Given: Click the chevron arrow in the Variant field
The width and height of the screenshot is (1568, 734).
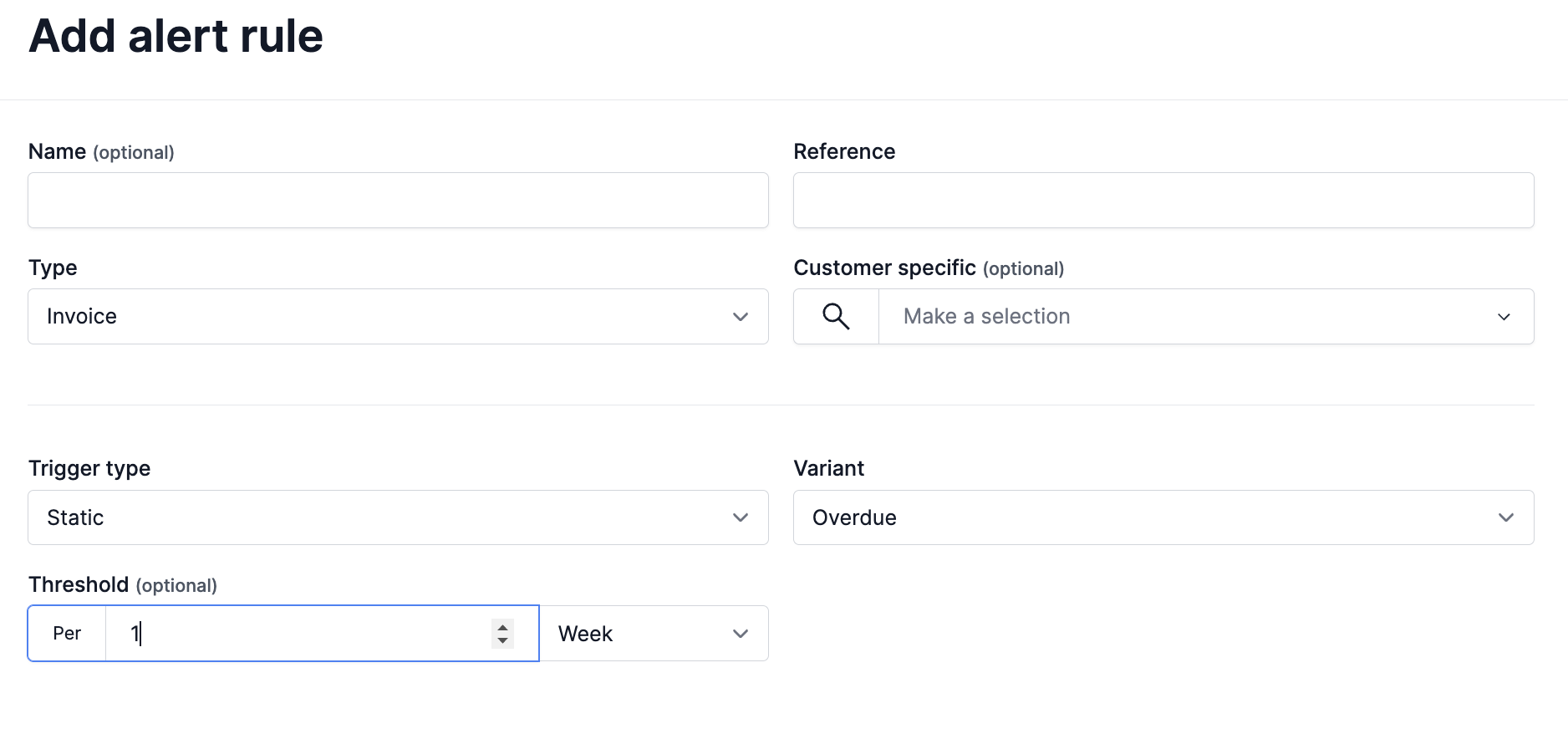Looking at the screenshot, I should pos(1505,517).
